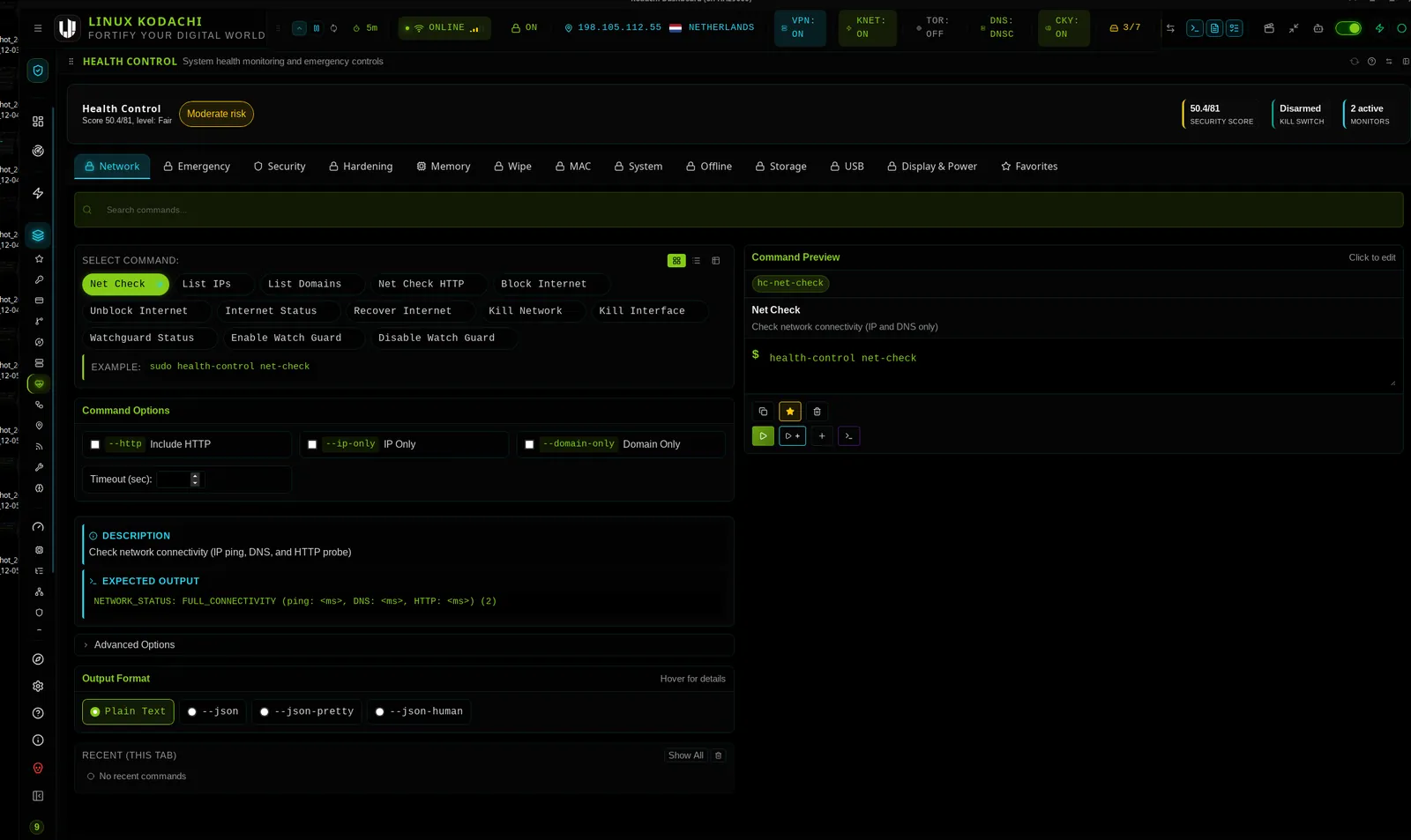The height and width of the screenshot is (840, 1411).
Task: Click the compass icon in the sidebar
Action: click(x=38, y=659)
